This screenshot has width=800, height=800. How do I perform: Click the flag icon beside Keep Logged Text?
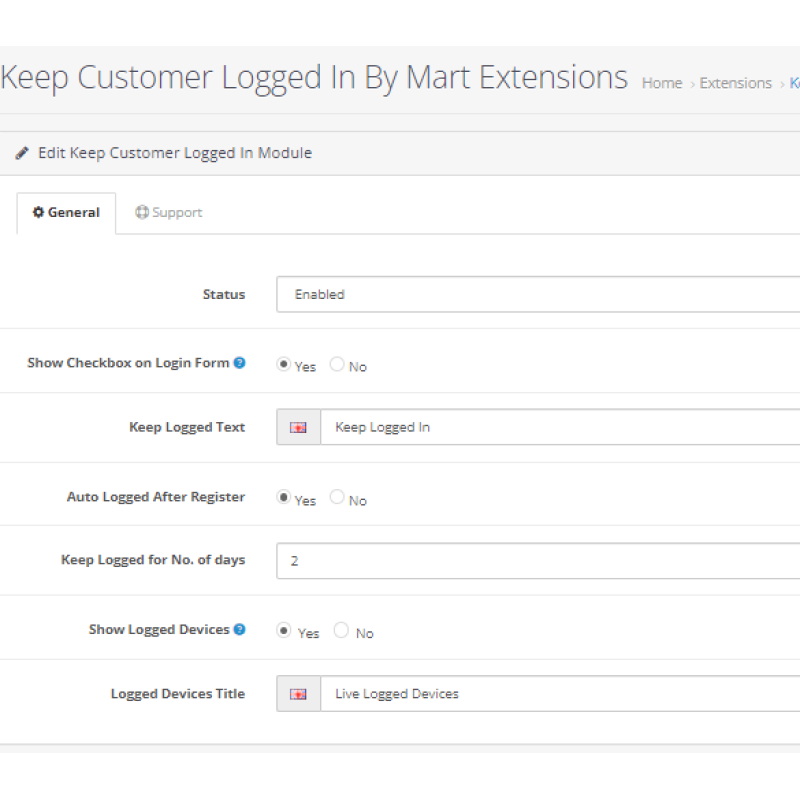pos(298,427)
